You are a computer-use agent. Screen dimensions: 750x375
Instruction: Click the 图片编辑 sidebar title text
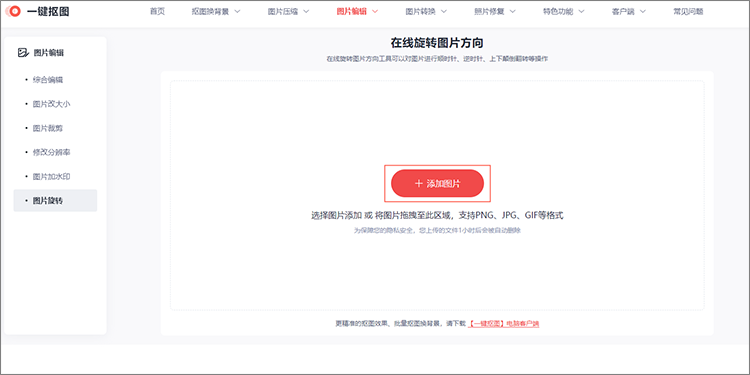49,53
